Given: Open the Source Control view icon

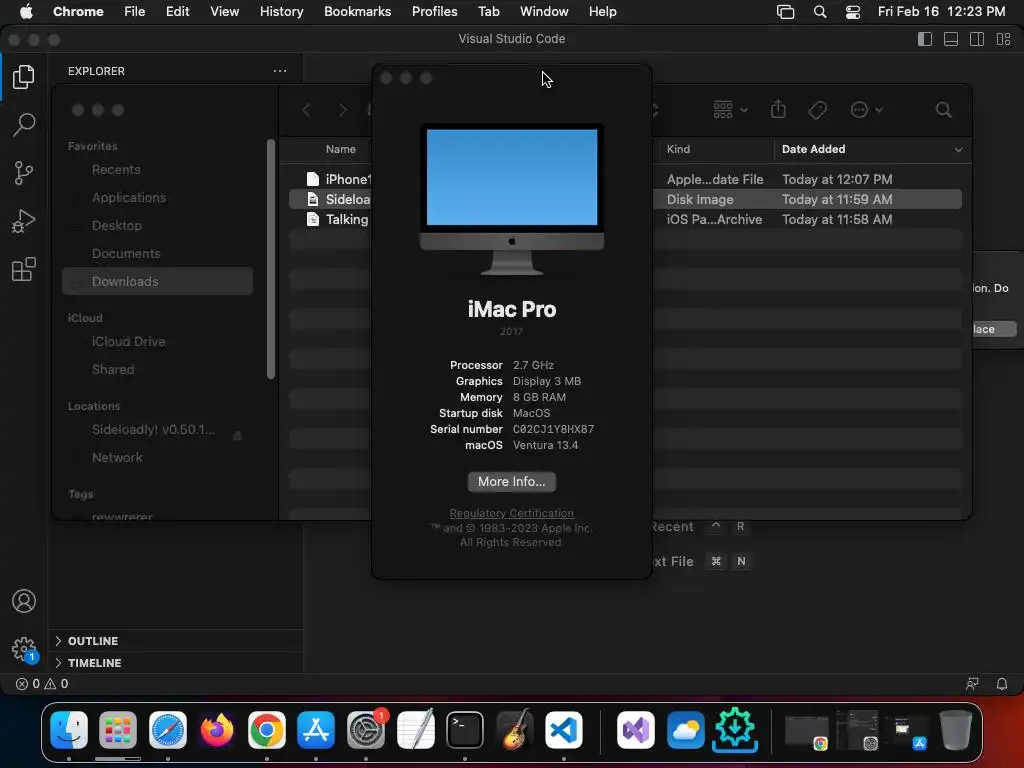Looking at the screenshot, I should point(24,173).
